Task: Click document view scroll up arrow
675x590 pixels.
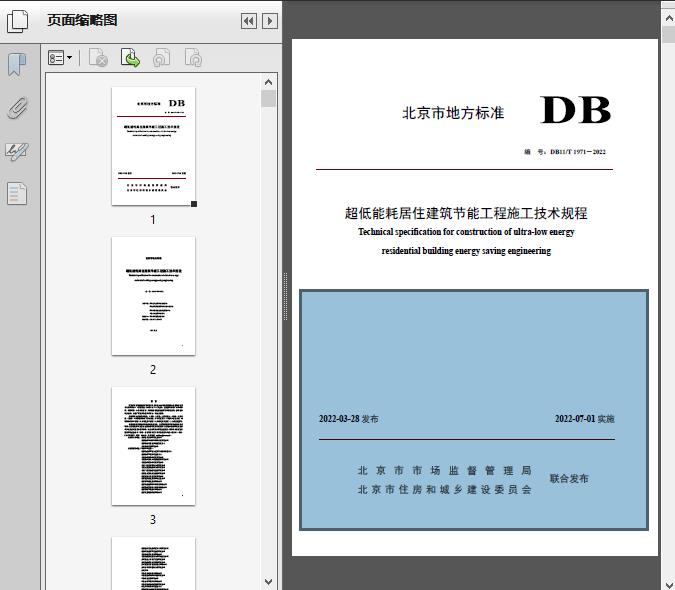Action: pos(669,18)
